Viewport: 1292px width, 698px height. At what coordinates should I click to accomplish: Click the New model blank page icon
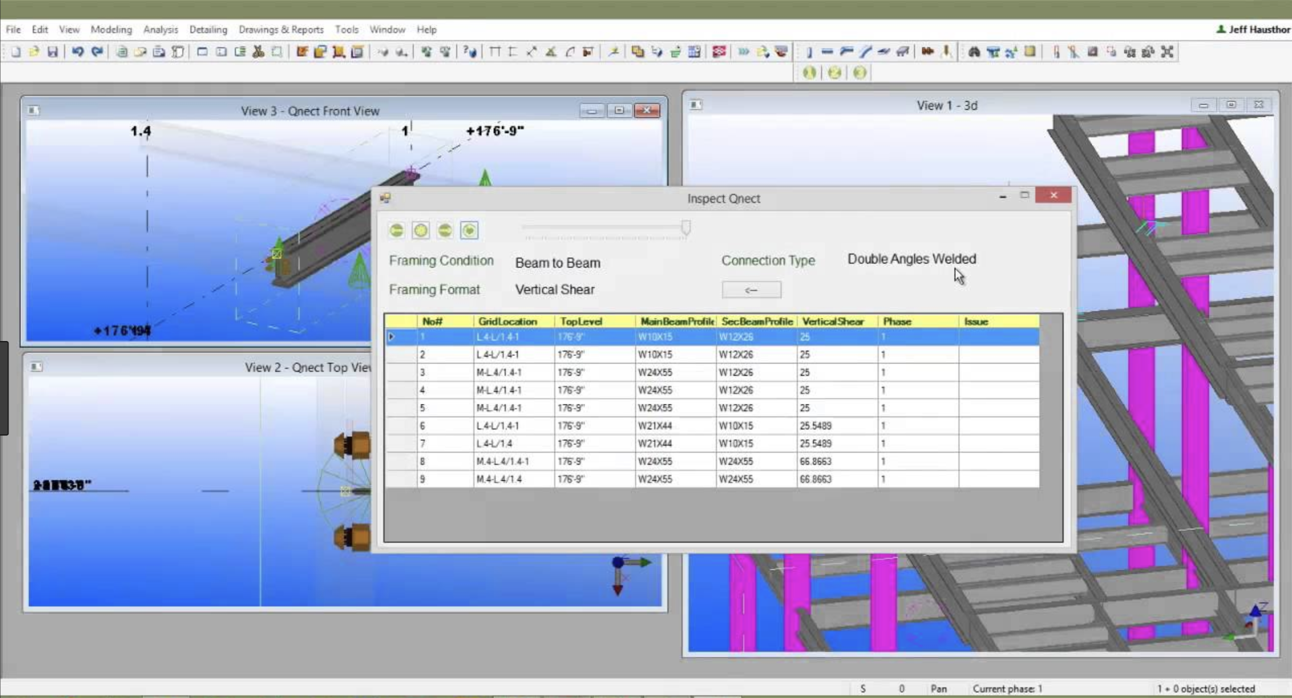[15, 52]
